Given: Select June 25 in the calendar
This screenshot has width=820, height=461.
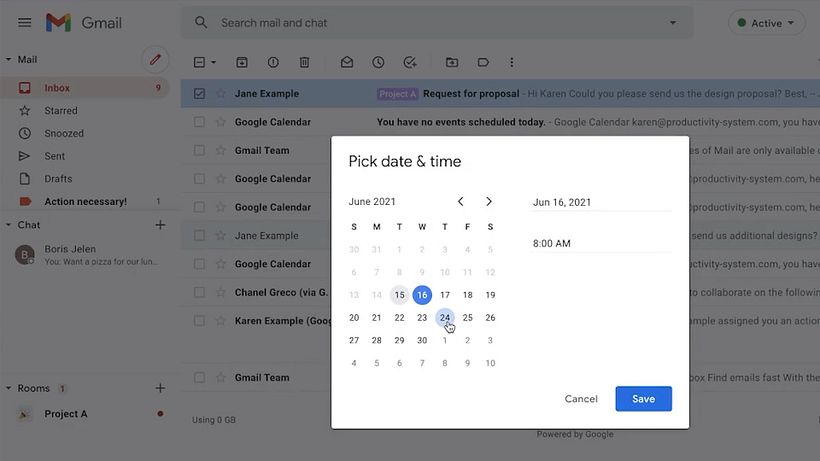Looking at the screenshot, I should (x=468, y=318).
